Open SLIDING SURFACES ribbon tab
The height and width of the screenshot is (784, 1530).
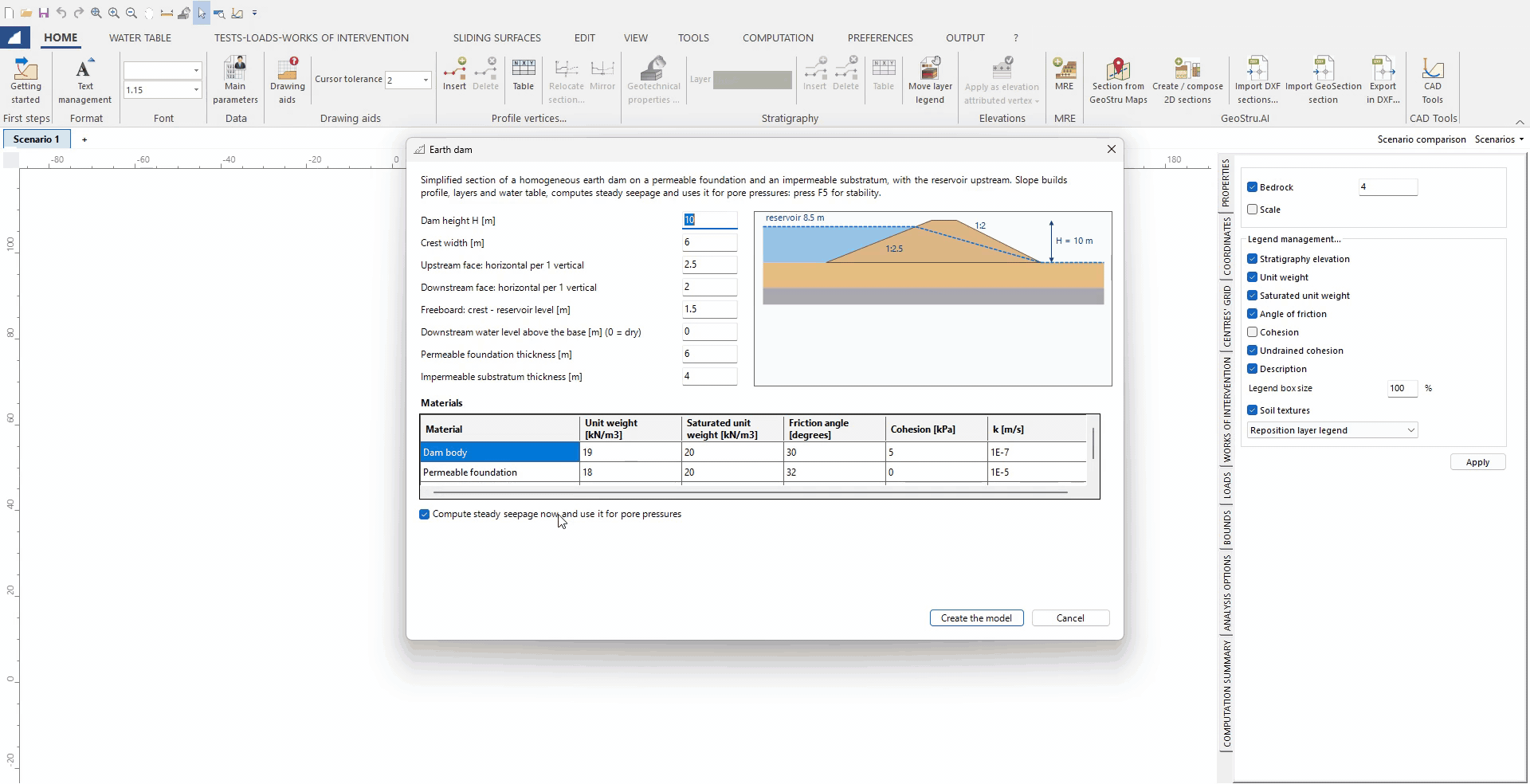496,37
